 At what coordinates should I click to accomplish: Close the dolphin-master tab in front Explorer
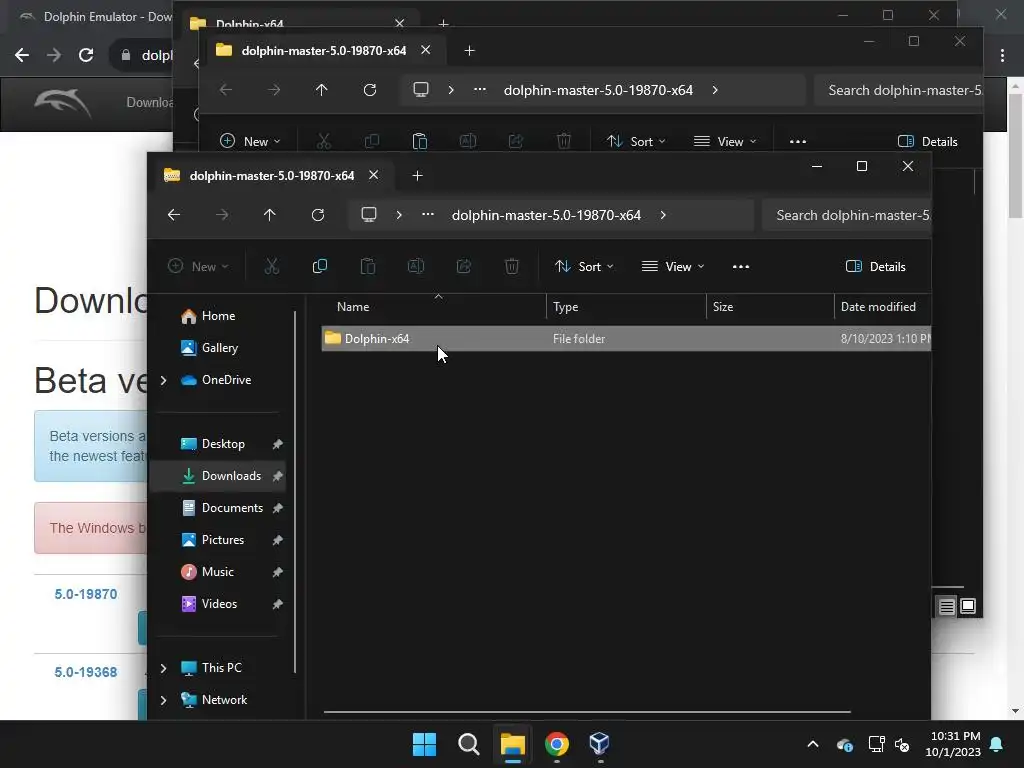(374, 175)
